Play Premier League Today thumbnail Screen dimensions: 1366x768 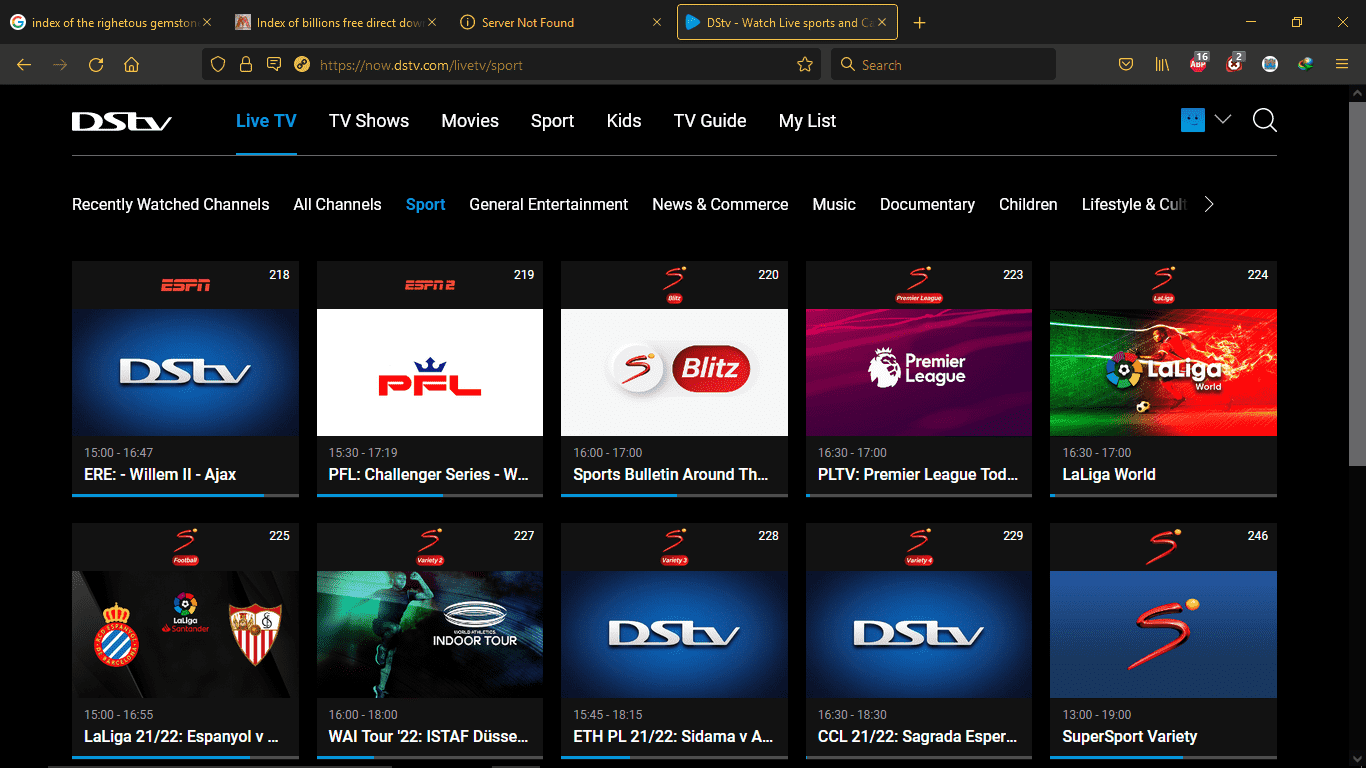(x=919, y=372)
